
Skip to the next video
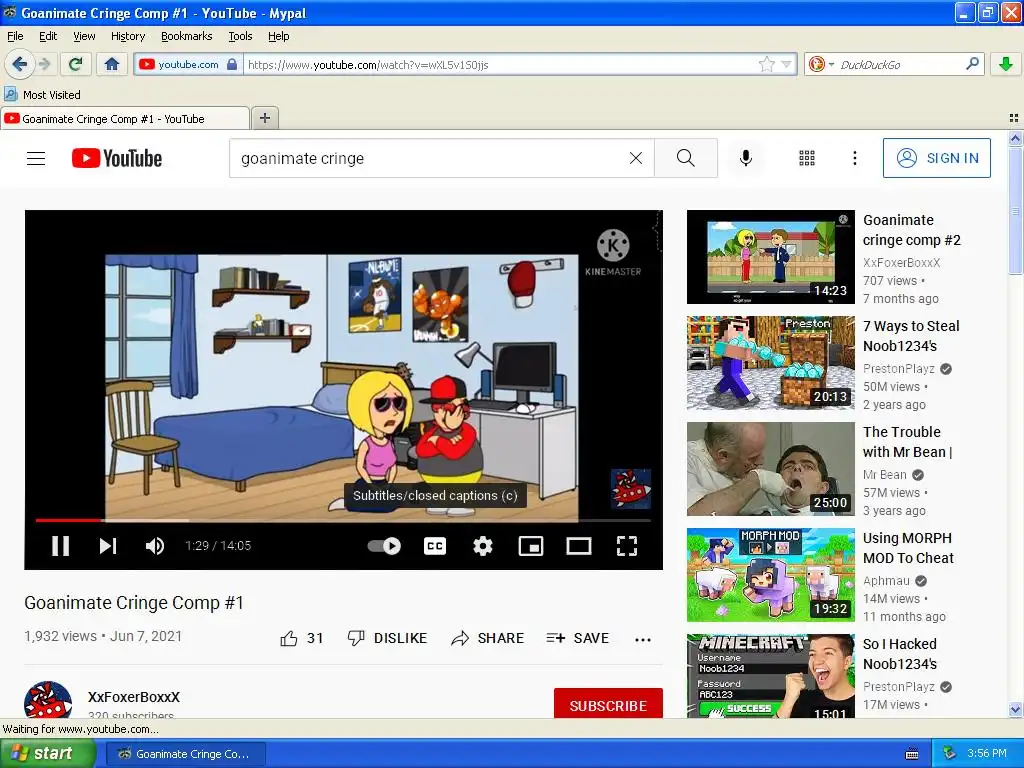point(108,546)
